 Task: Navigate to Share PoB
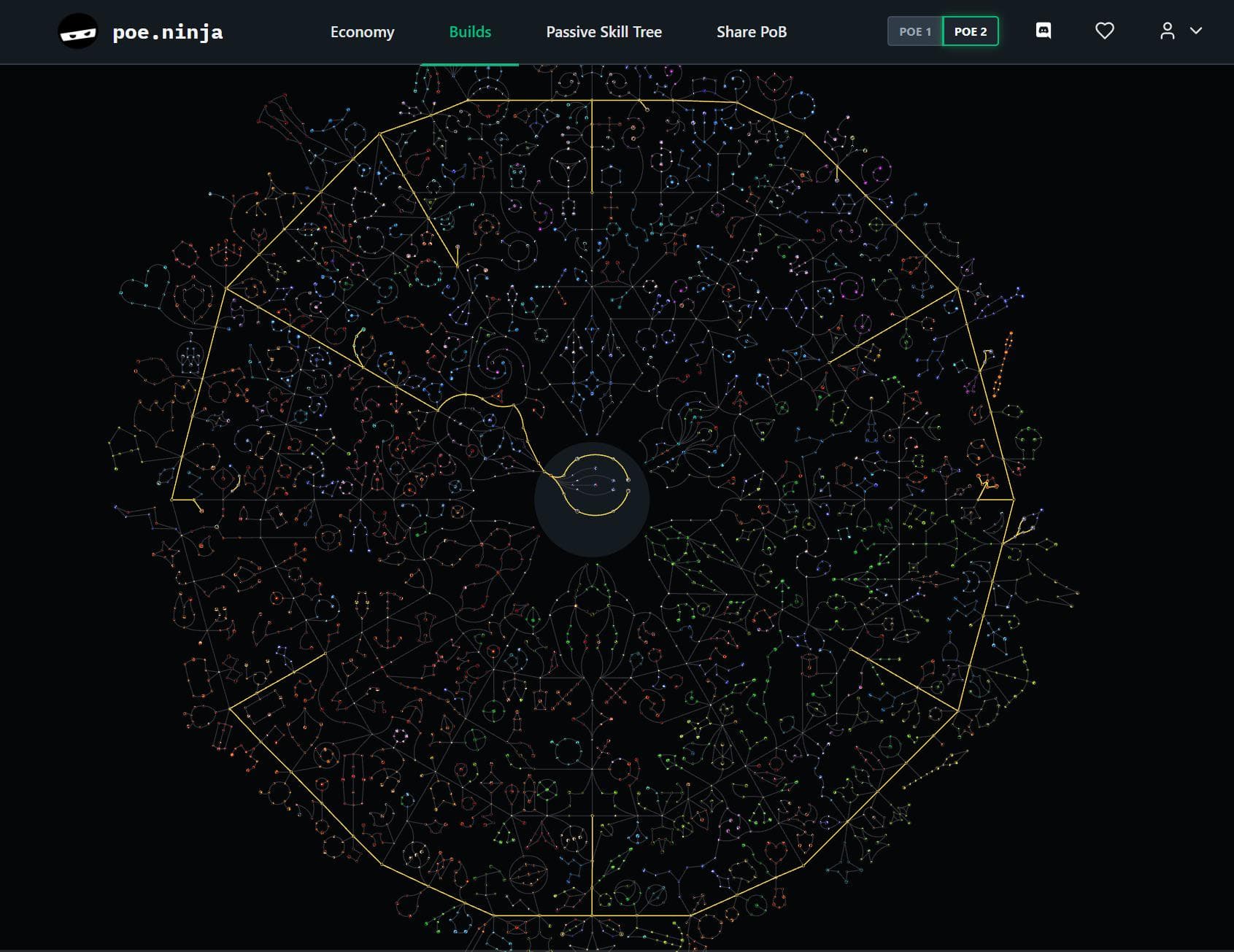752,31
